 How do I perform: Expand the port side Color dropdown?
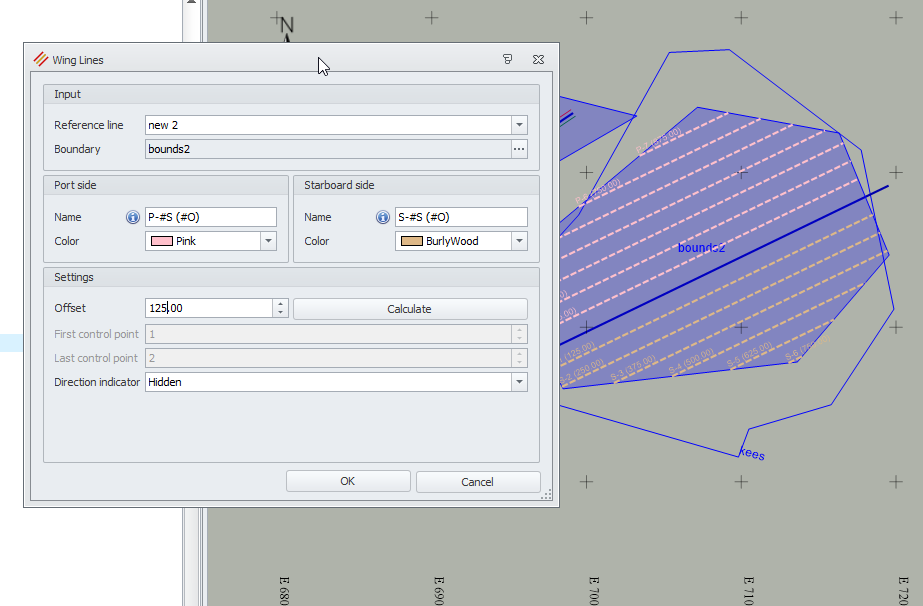coord(268,241)
